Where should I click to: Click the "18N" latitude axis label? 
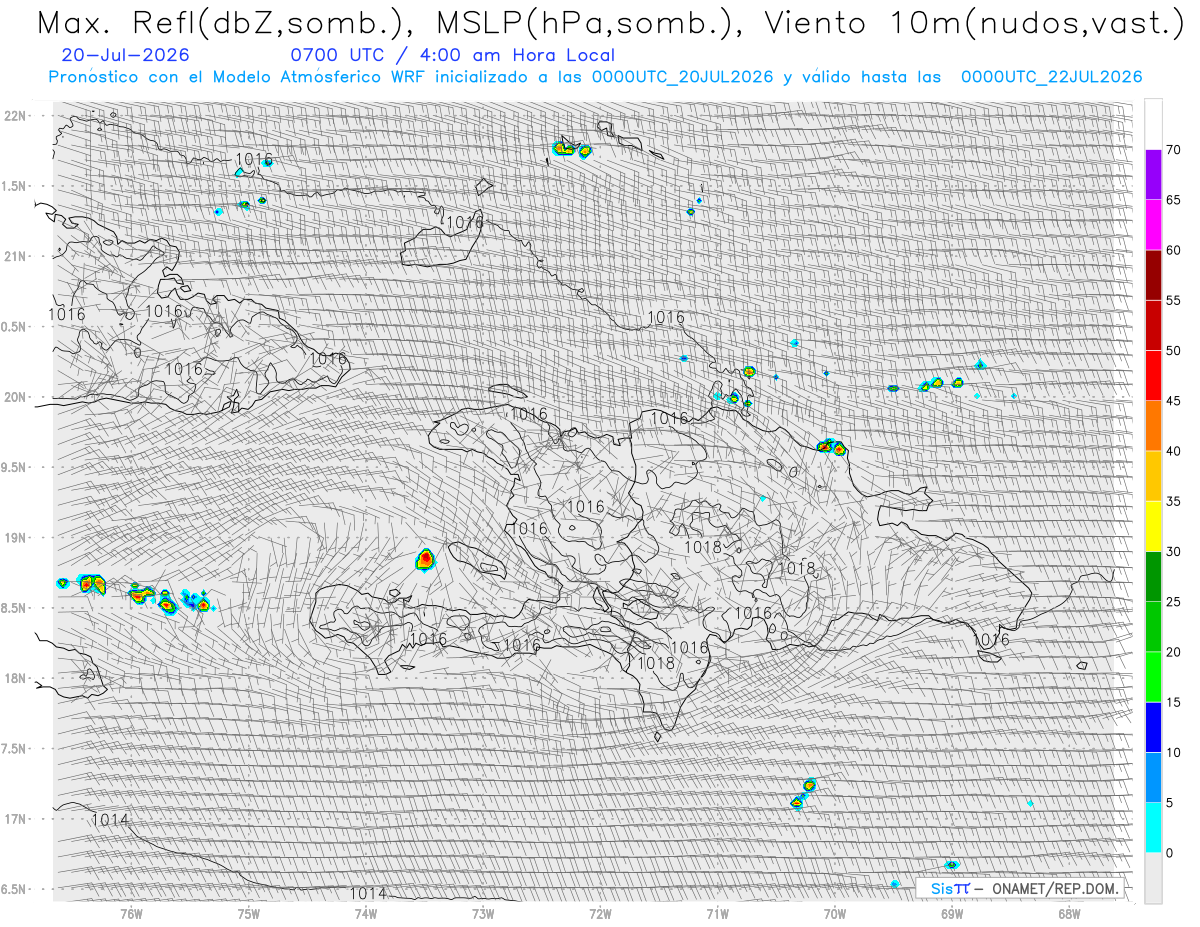[17, 678]
